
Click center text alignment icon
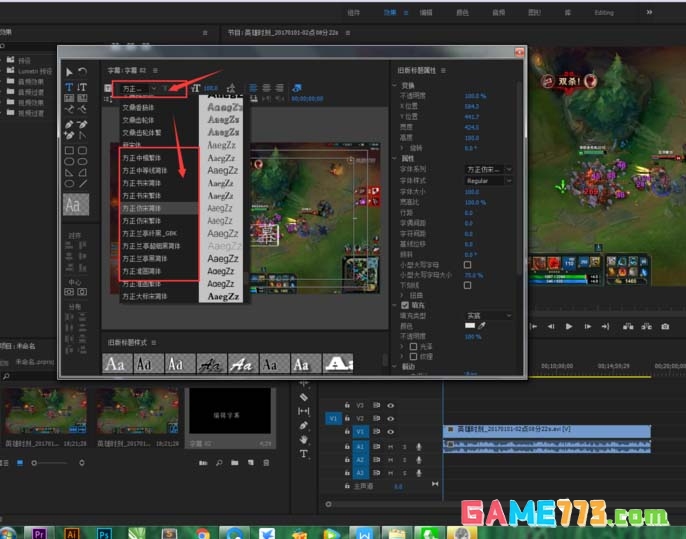pyautogui.click(x=266, y=88)
